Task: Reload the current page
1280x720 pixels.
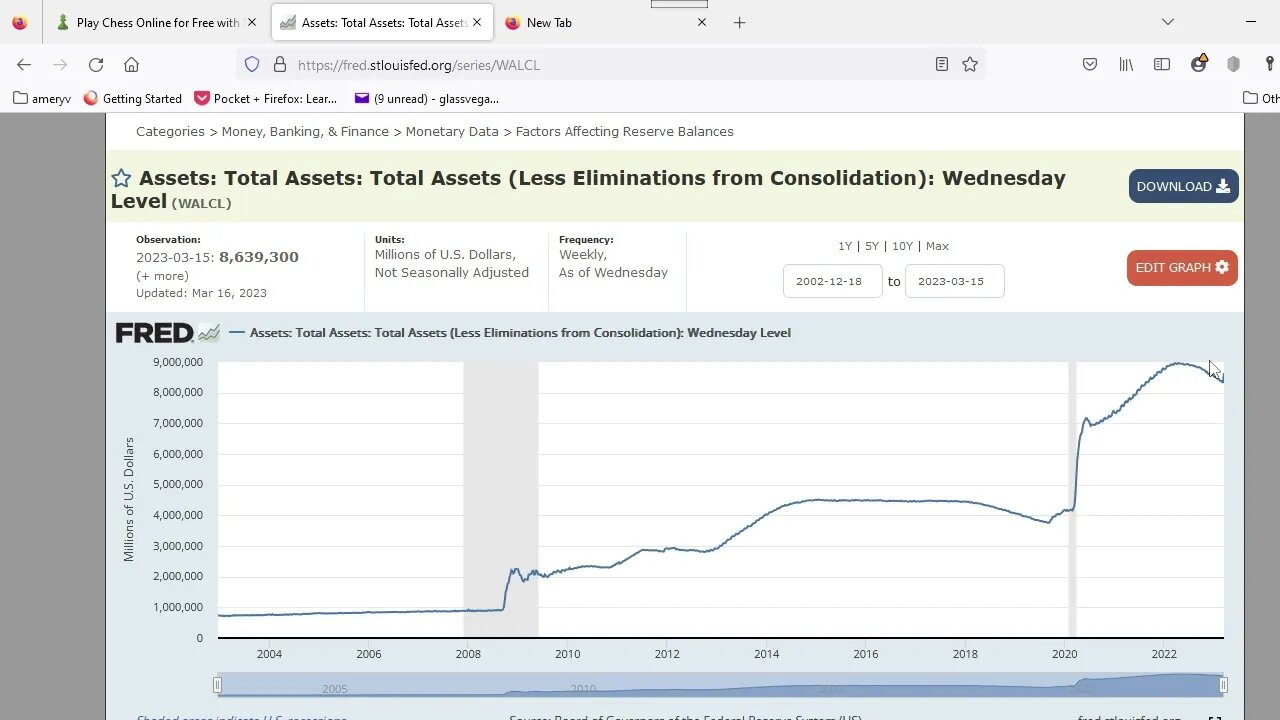Action: pyautogui.click(x=96, y=64)
